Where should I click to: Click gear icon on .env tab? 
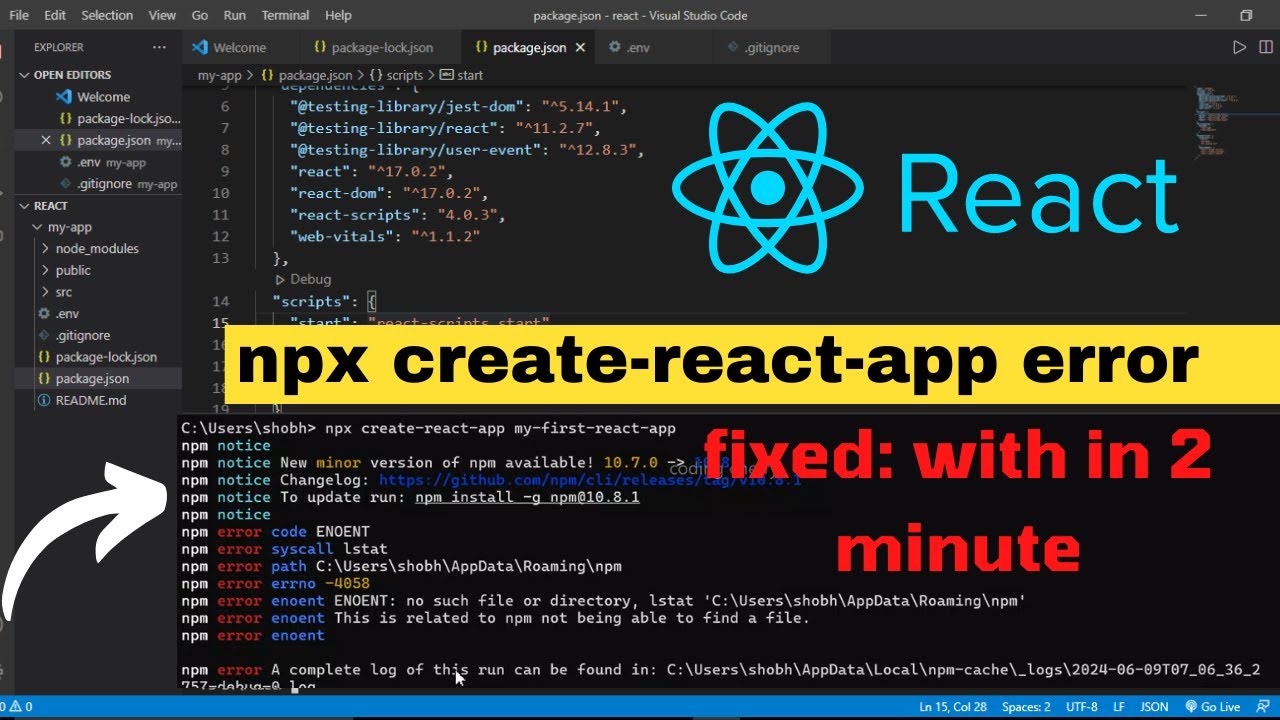click(x=615, y=47)
